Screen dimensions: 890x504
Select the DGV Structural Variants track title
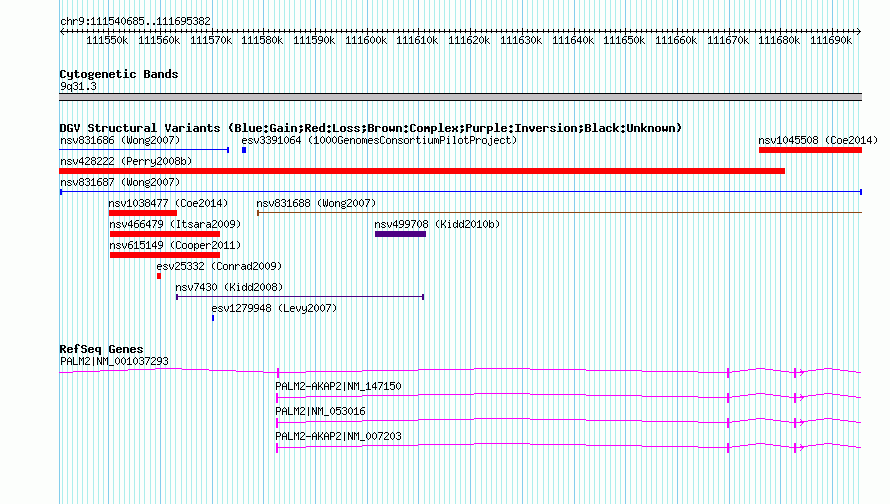point(370,128)
